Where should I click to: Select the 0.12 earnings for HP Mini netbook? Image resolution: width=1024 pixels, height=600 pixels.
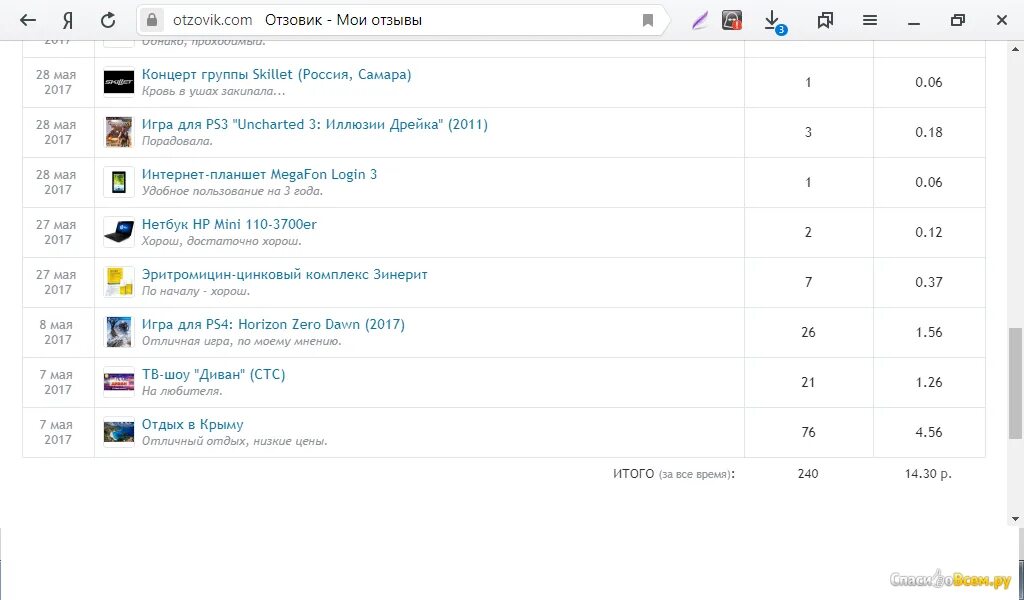click(929, 232)
